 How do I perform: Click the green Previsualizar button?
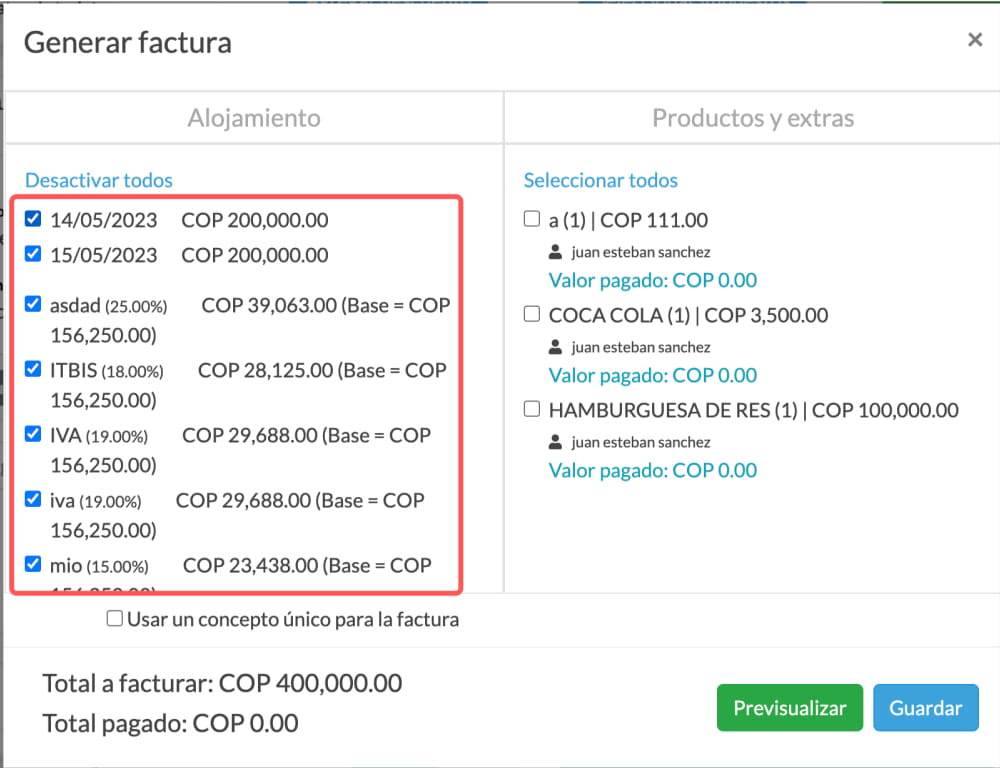790,707
